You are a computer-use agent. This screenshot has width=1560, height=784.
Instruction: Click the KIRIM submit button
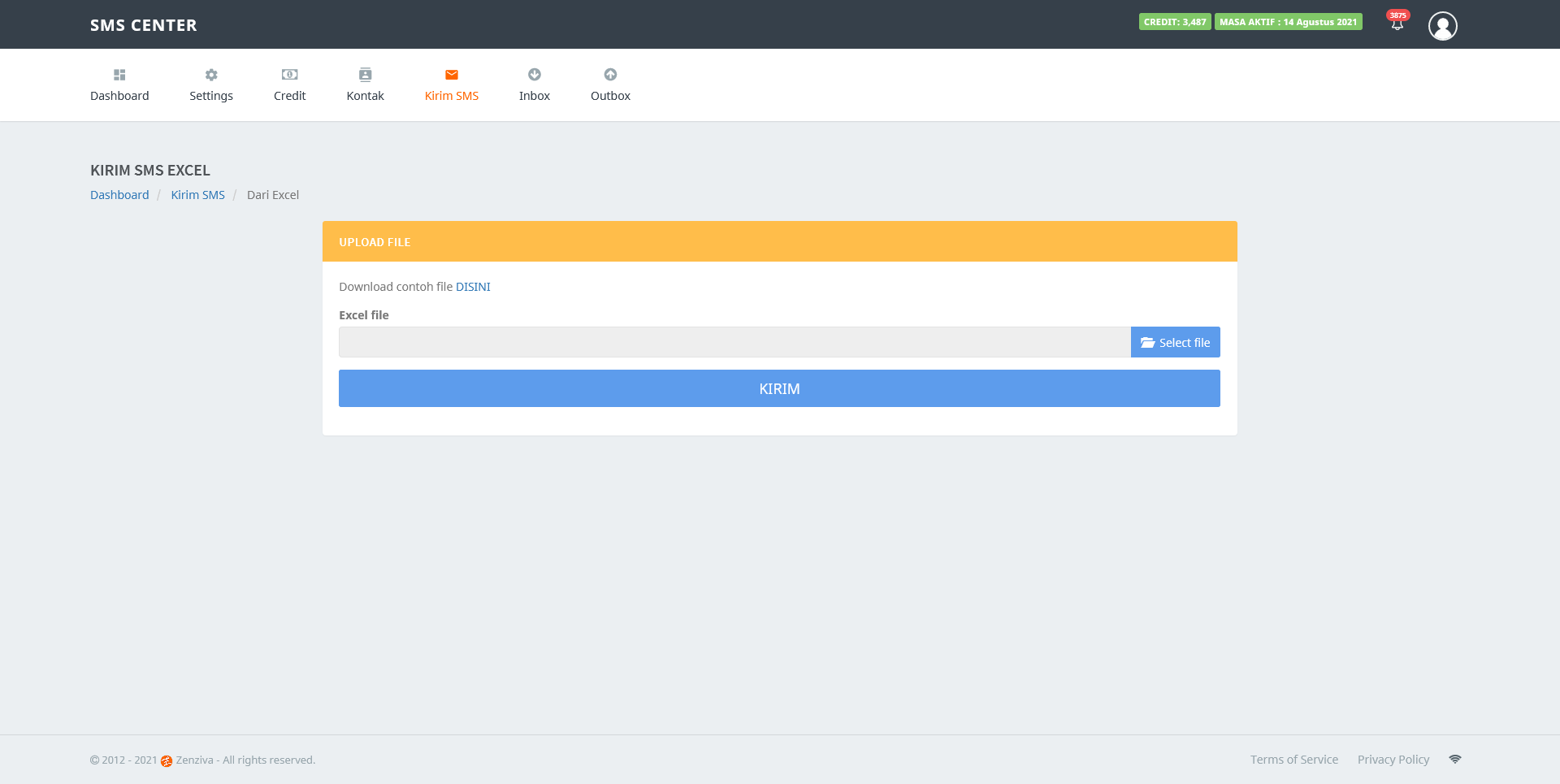(x=779, y=388)
